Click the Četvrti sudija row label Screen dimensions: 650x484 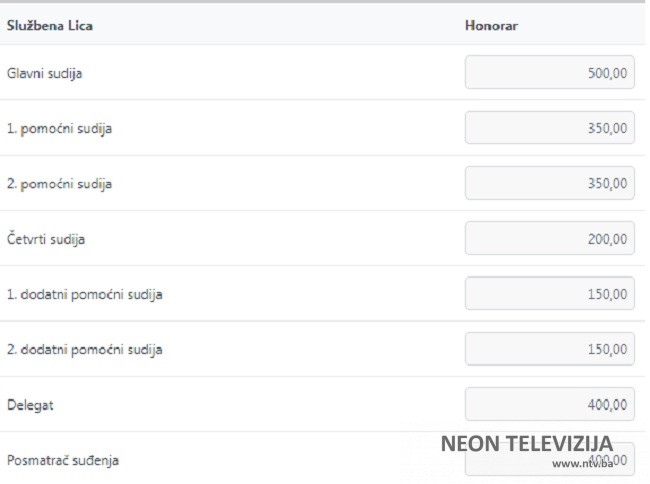point(47,239)
